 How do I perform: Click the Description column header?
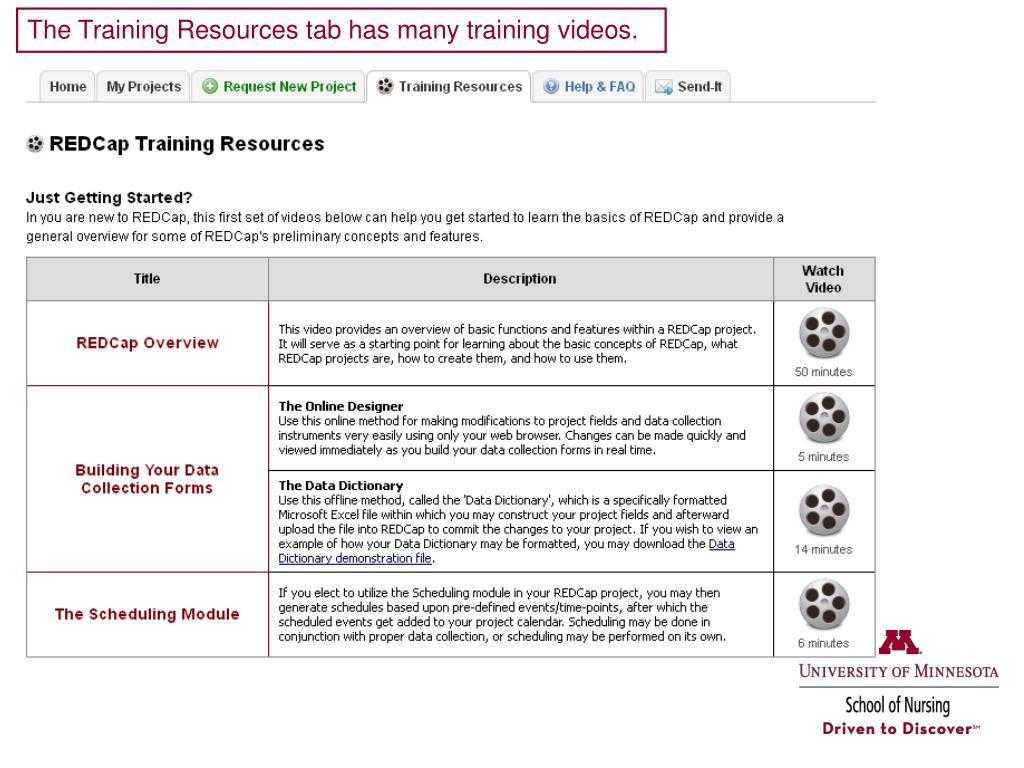pyautogui.click(x=520, y=279)
